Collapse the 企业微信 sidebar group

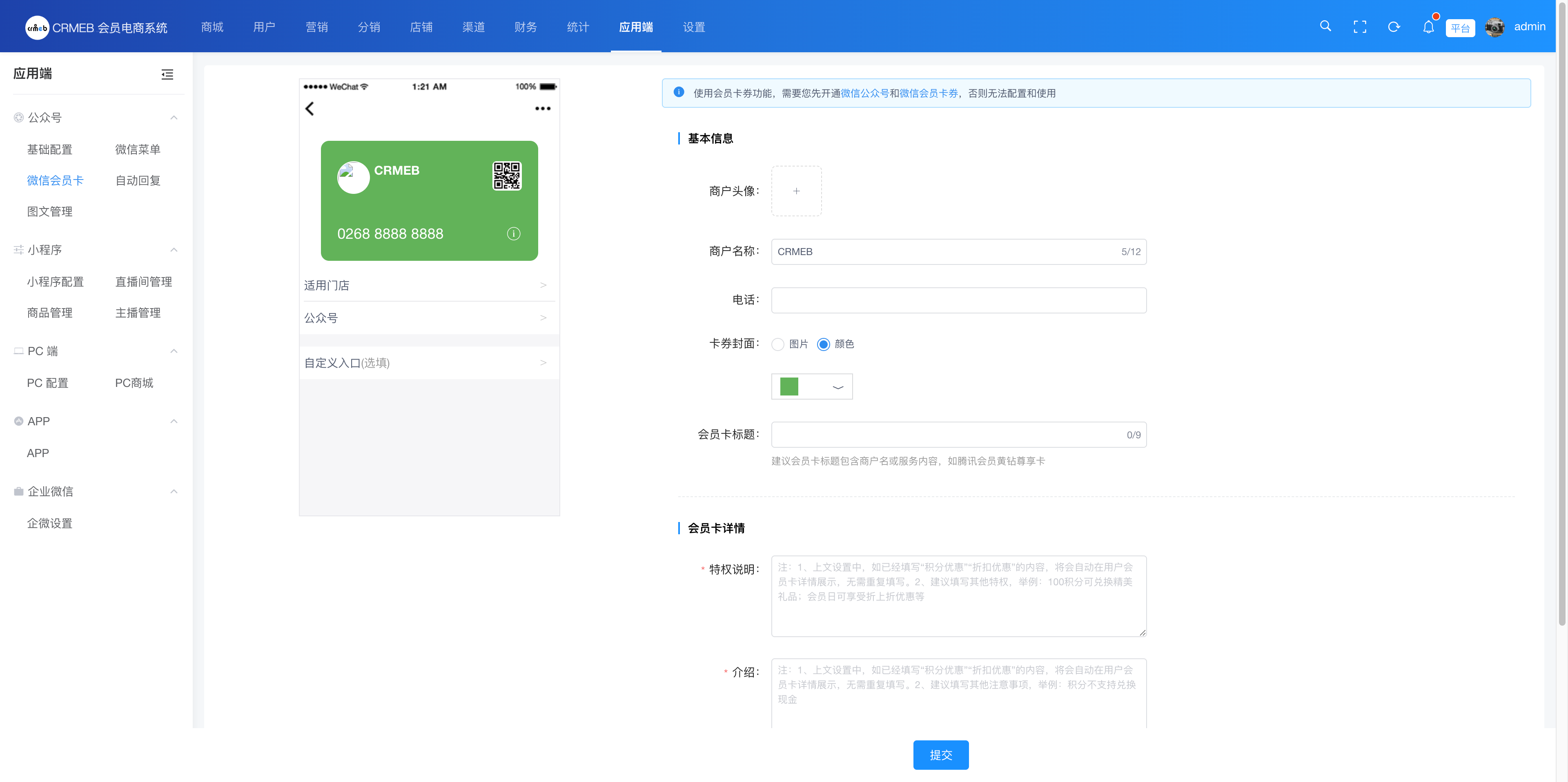coord(174,491)
